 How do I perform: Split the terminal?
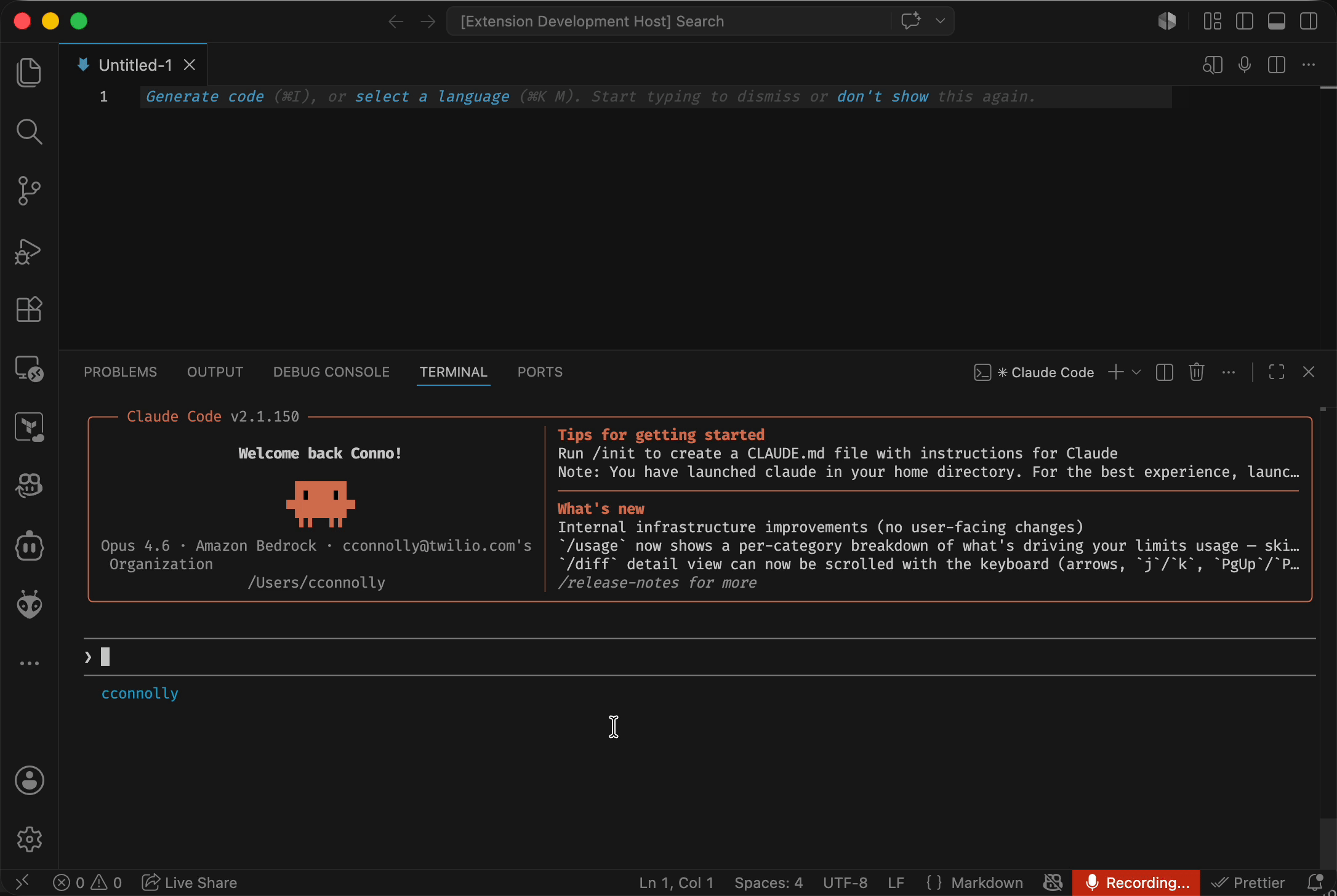pyautogui.click(x=1165, y=372)
